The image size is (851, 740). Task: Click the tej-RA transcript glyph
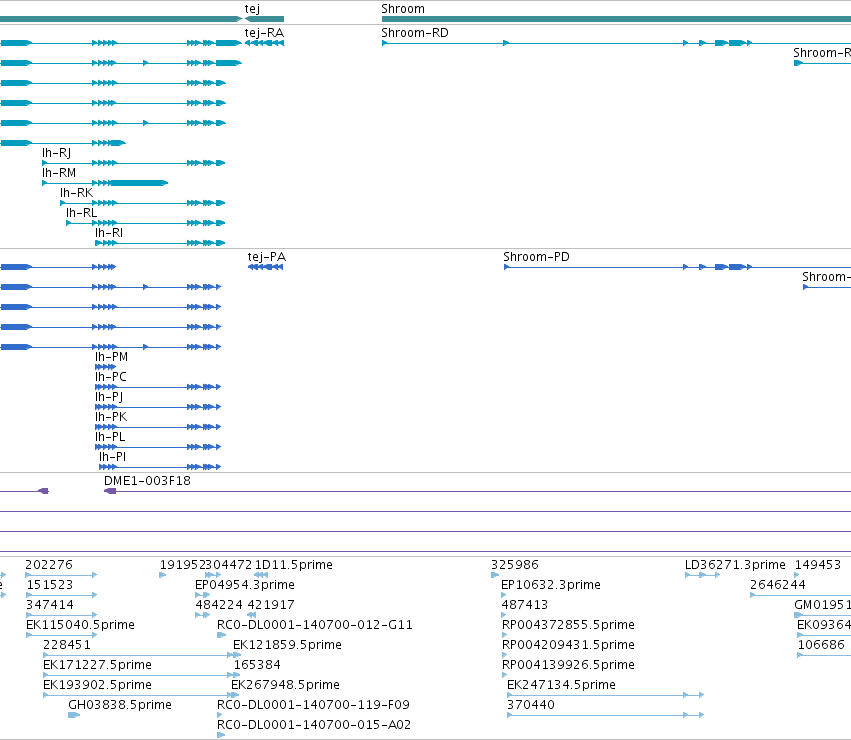pos(264,43)
